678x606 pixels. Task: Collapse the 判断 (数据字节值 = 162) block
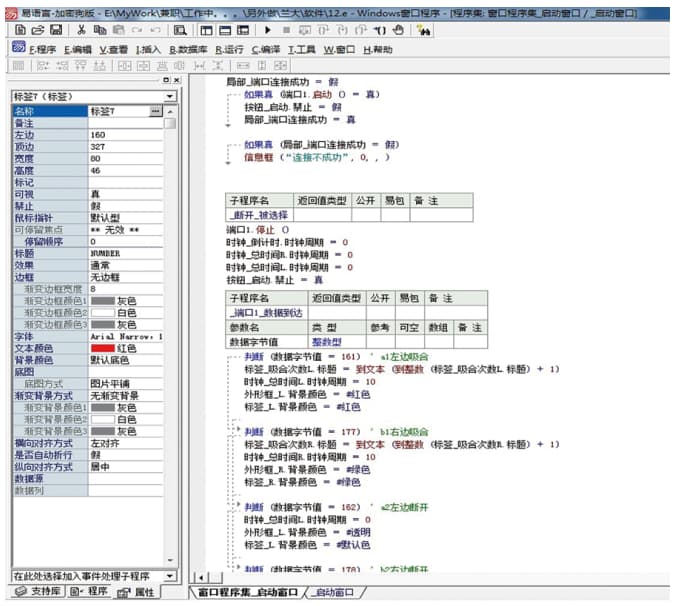[x=237, y=505]
